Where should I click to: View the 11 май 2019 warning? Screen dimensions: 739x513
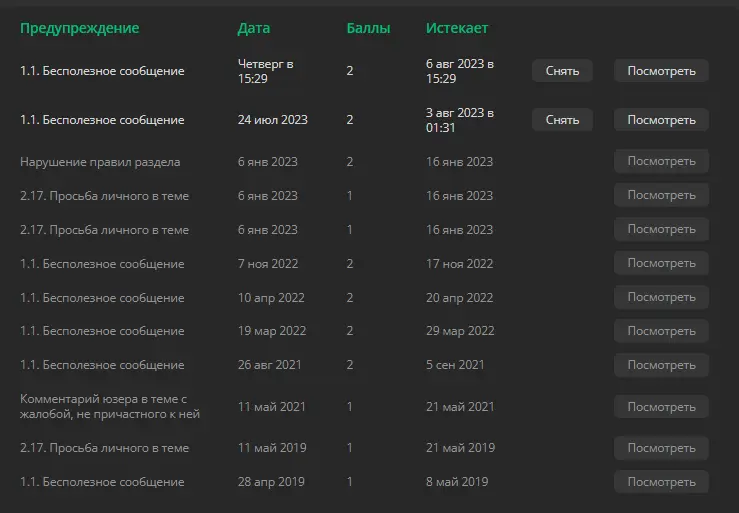point(661,448)
